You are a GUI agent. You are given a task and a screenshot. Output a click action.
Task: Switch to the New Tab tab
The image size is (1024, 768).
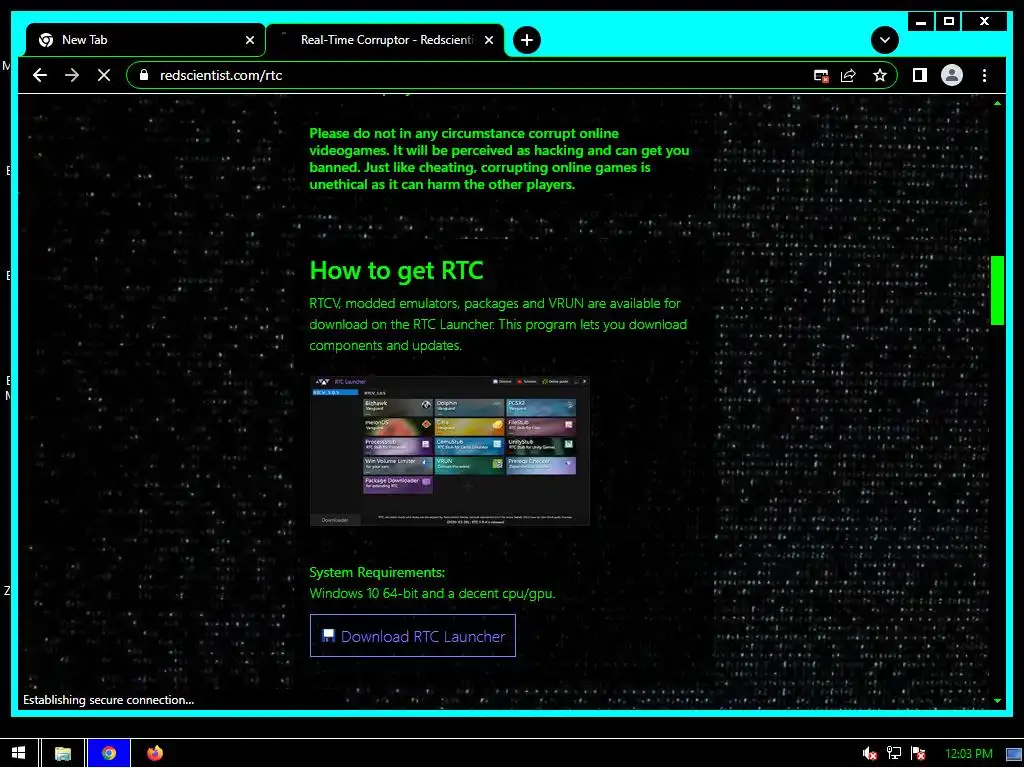click(145, 40)
